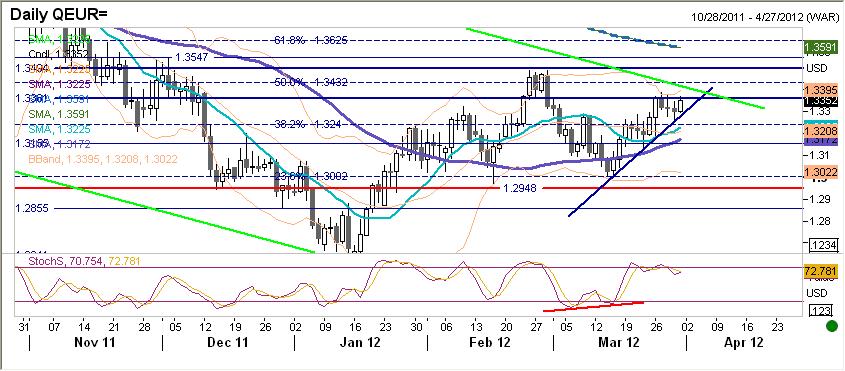
Task: Click the .123 precision box on stochastic axis
Action: pos(822,310)
